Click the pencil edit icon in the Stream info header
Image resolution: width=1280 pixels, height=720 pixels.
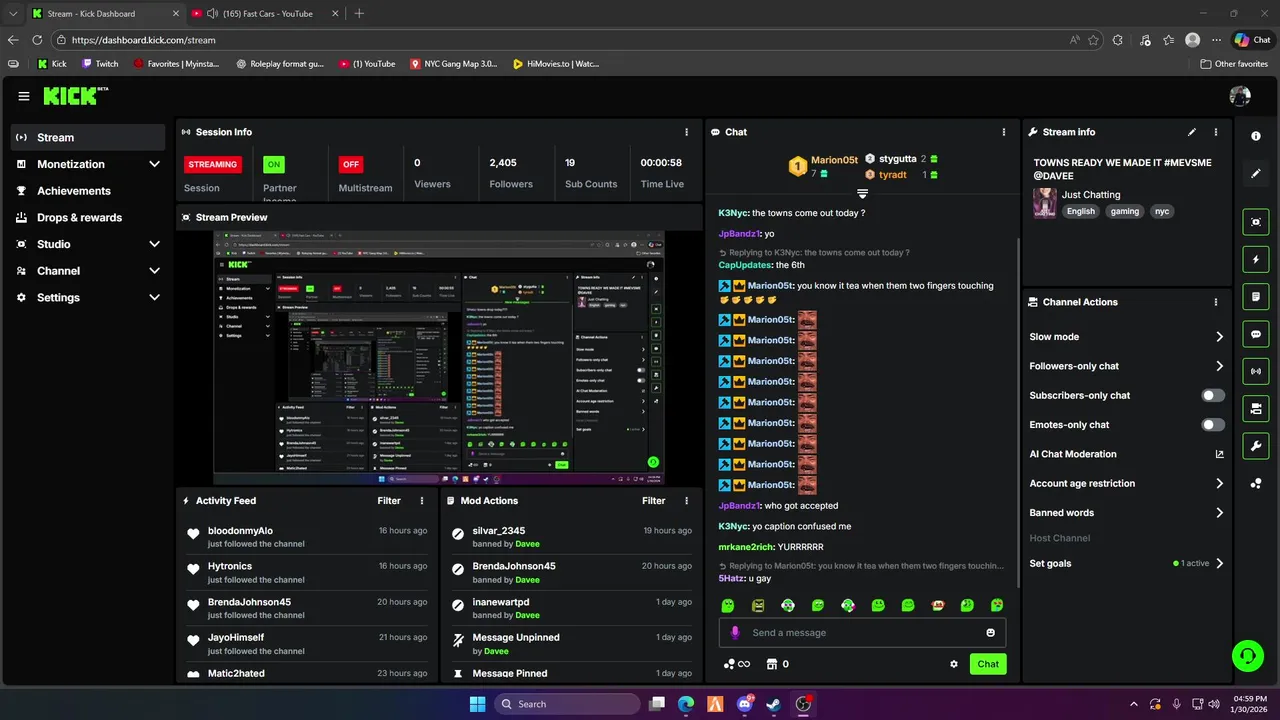click(x=1192, y=132)
